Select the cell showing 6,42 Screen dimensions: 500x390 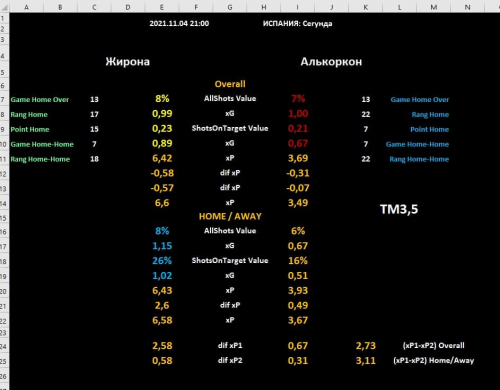[162, 158]
